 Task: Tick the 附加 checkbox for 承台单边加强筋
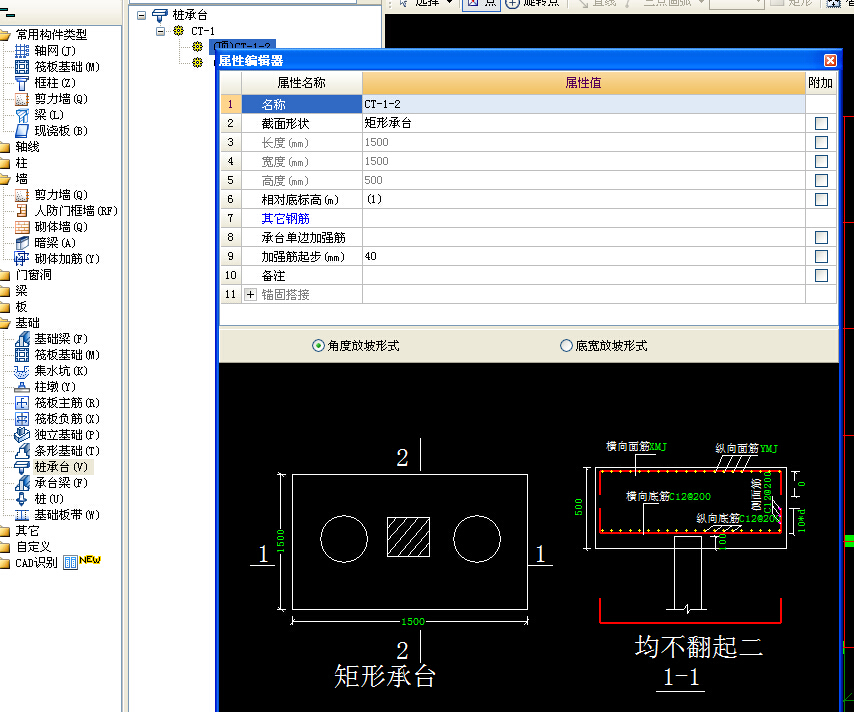(821, 238)
